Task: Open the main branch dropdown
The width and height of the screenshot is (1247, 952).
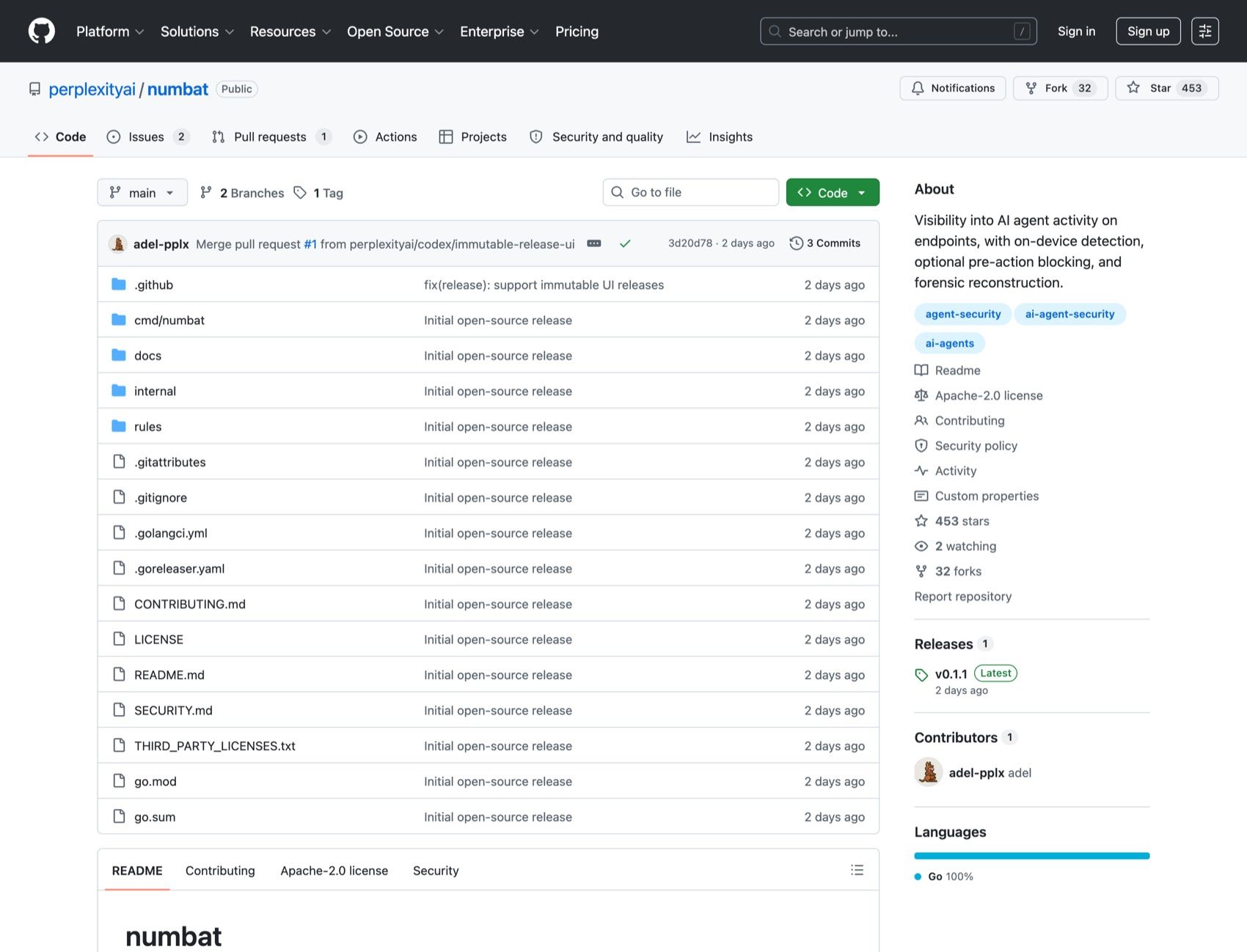Action: [x=142, y=193]
